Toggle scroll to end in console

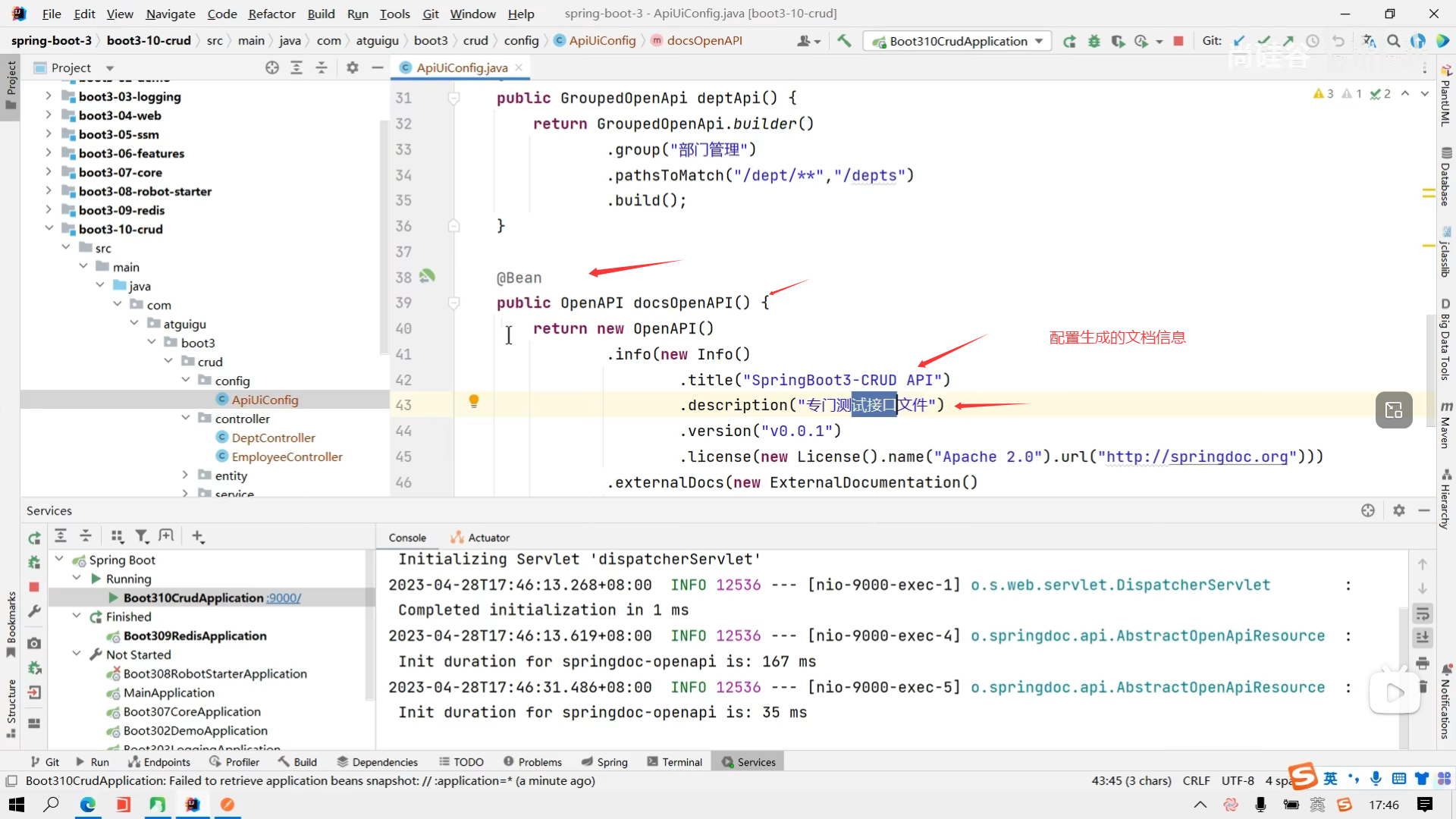(1423, 638)
